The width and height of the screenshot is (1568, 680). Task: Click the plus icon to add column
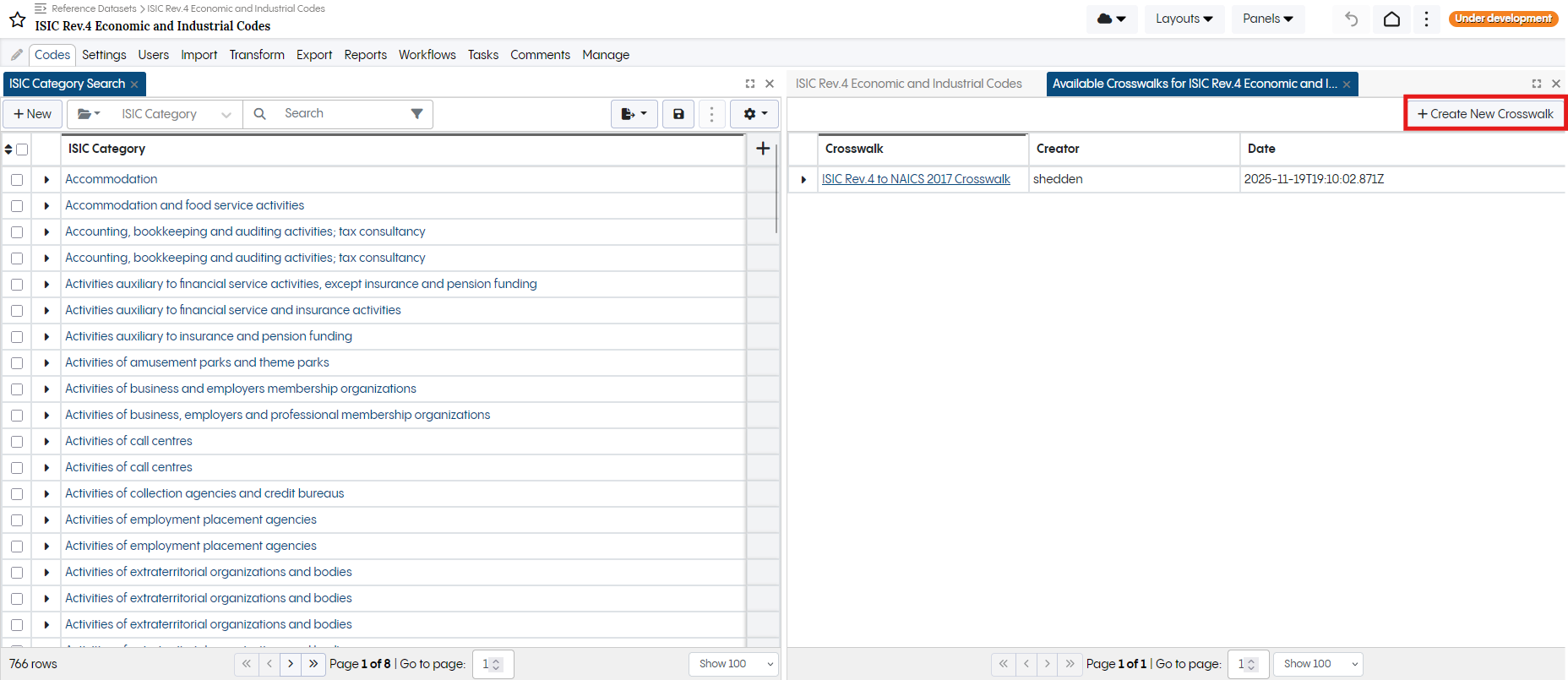(762, 149)
